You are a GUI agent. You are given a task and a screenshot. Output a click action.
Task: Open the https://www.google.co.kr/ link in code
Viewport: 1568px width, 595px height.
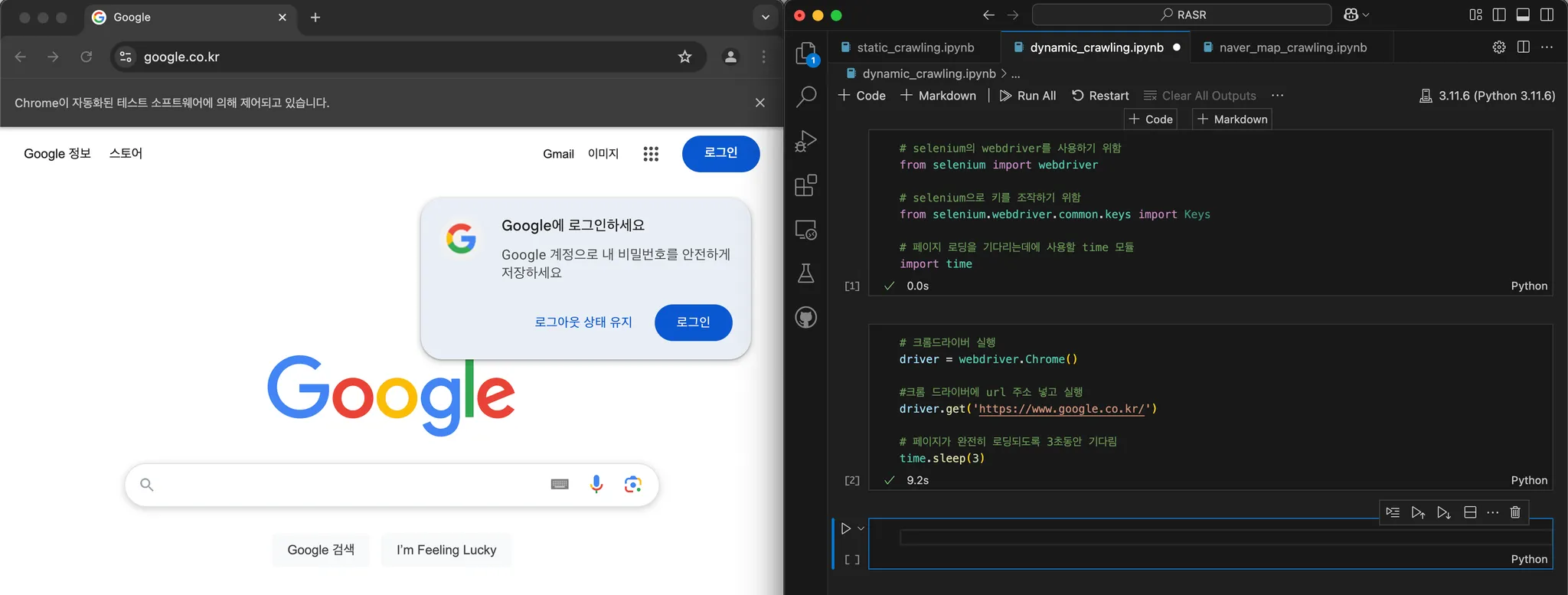1061,409
